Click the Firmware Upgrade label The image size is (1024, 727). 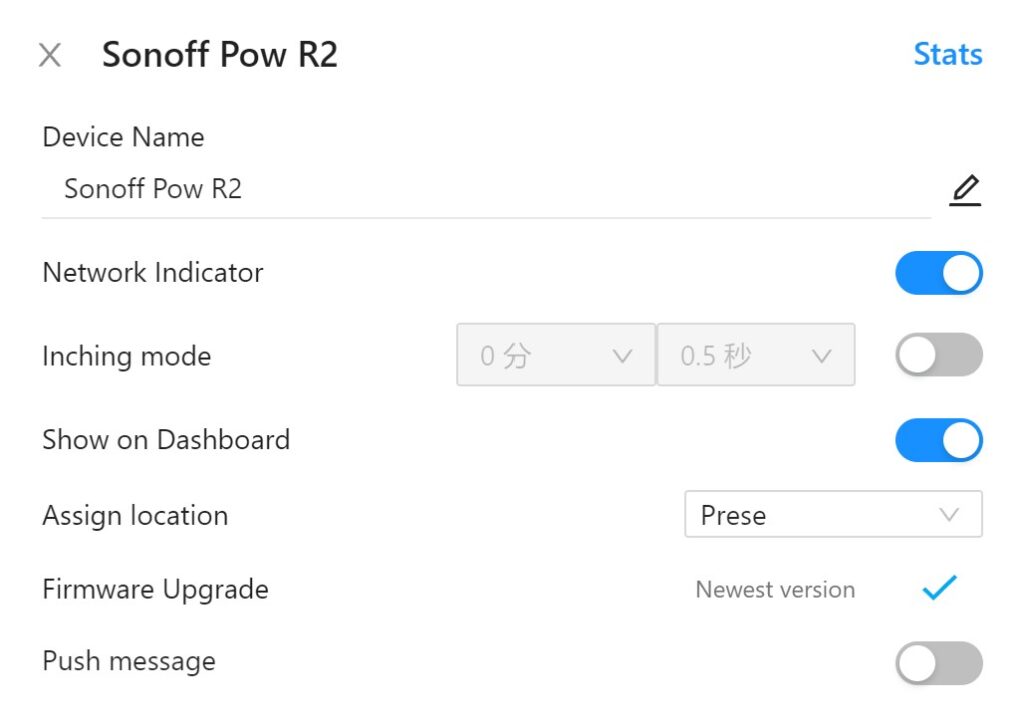[155, 590]
